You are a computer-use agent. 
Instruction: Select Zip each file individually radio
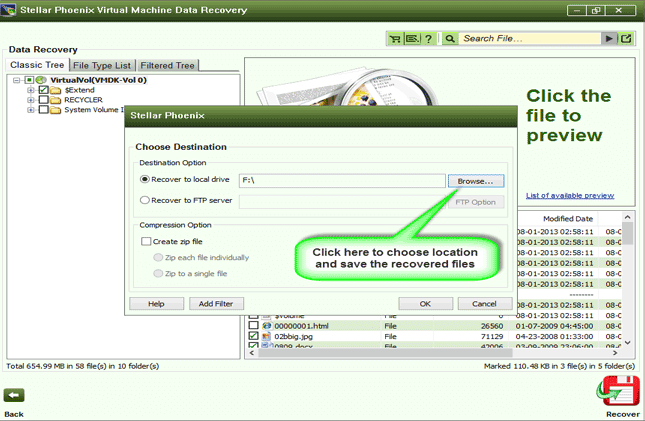(158, 258)
